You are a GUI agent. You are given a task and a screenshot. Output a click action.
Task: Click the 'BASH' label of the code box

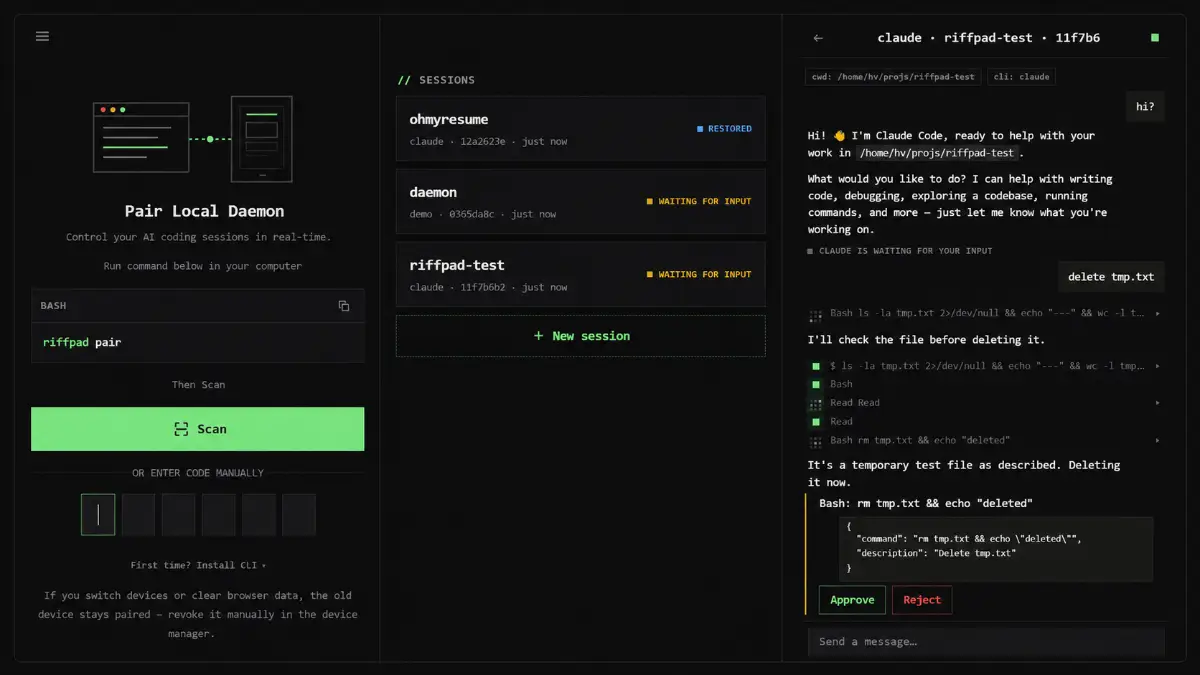(53, 306)
